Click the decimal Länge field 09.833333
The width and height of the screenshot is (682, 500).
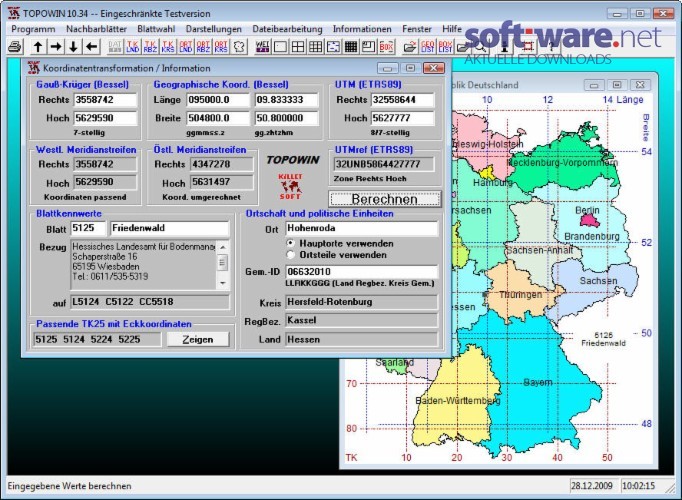(x=287, y=100)
